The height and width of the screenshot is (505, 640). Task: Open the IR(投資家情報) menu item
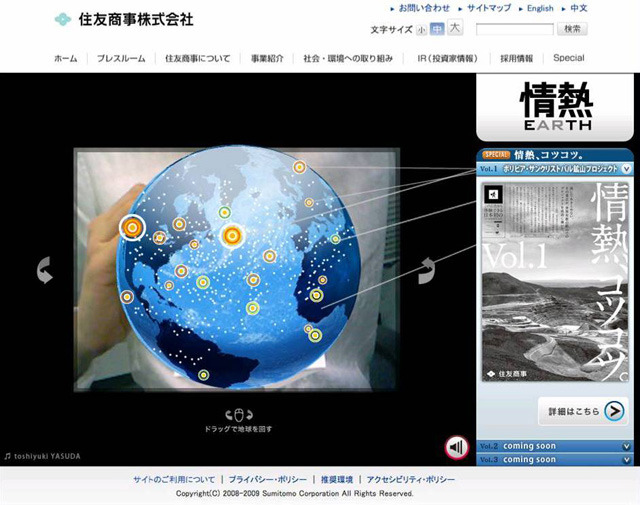[447, 59]
